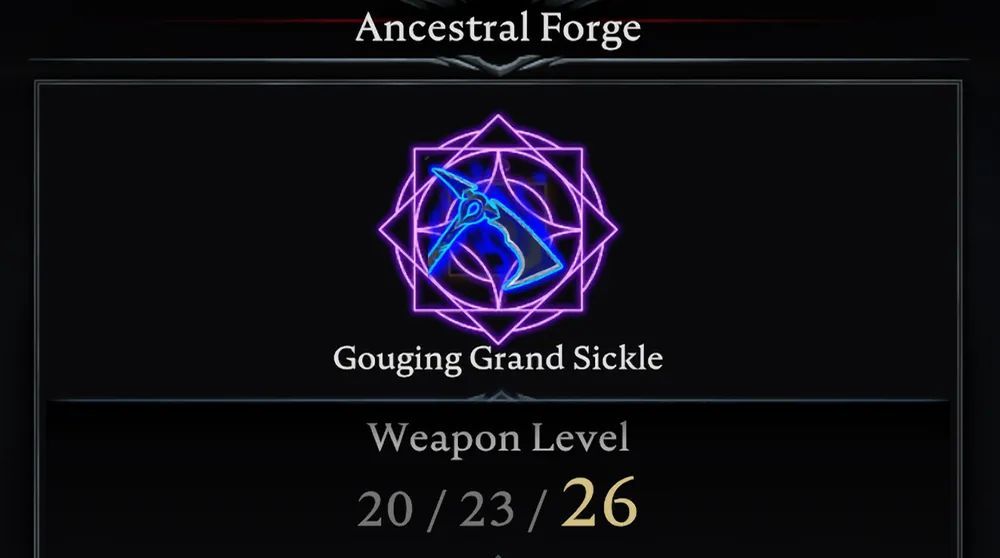The height and width of the screenshot is (558, 1000).
Task: Select weapon level 20 option
Action: pos(385,510)
